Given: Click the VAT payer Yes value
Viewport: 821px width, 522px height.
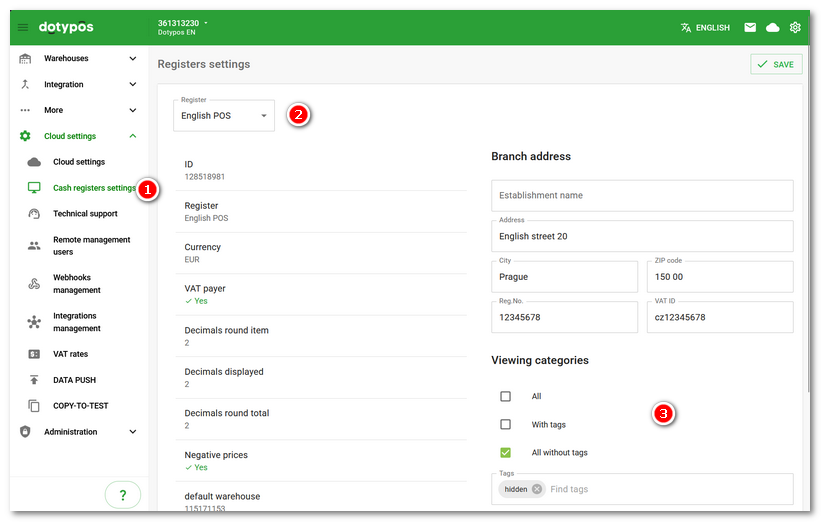Looking at the screenshot, I should [196, 301].
